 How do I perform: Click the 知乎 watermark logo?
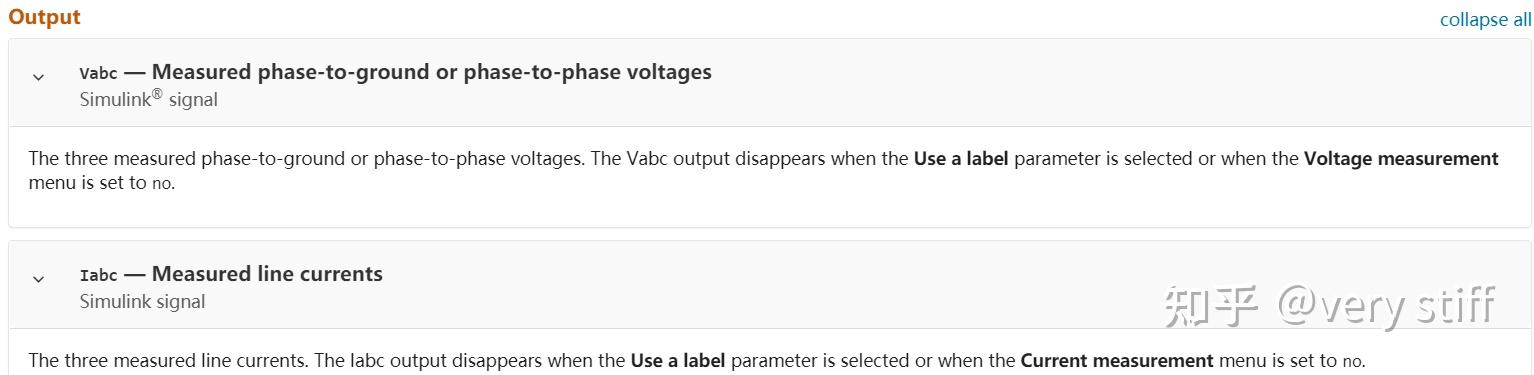1211,306
